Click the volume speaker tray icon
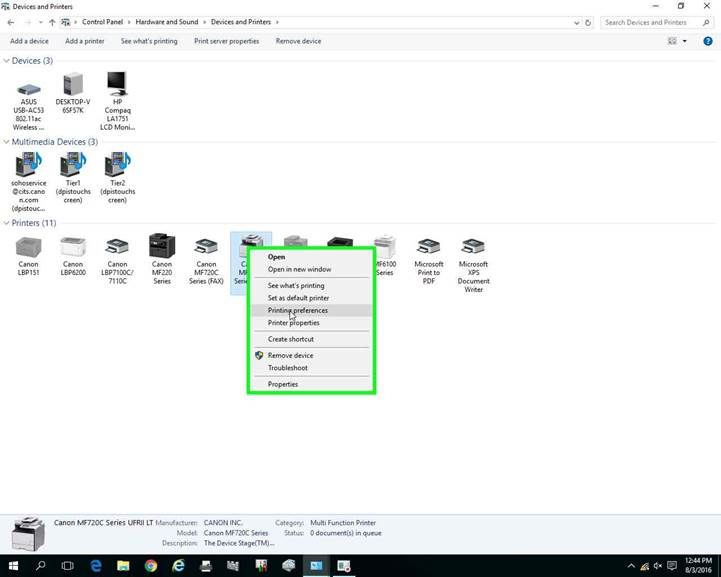The image size is (721, 577). [658, 566]
